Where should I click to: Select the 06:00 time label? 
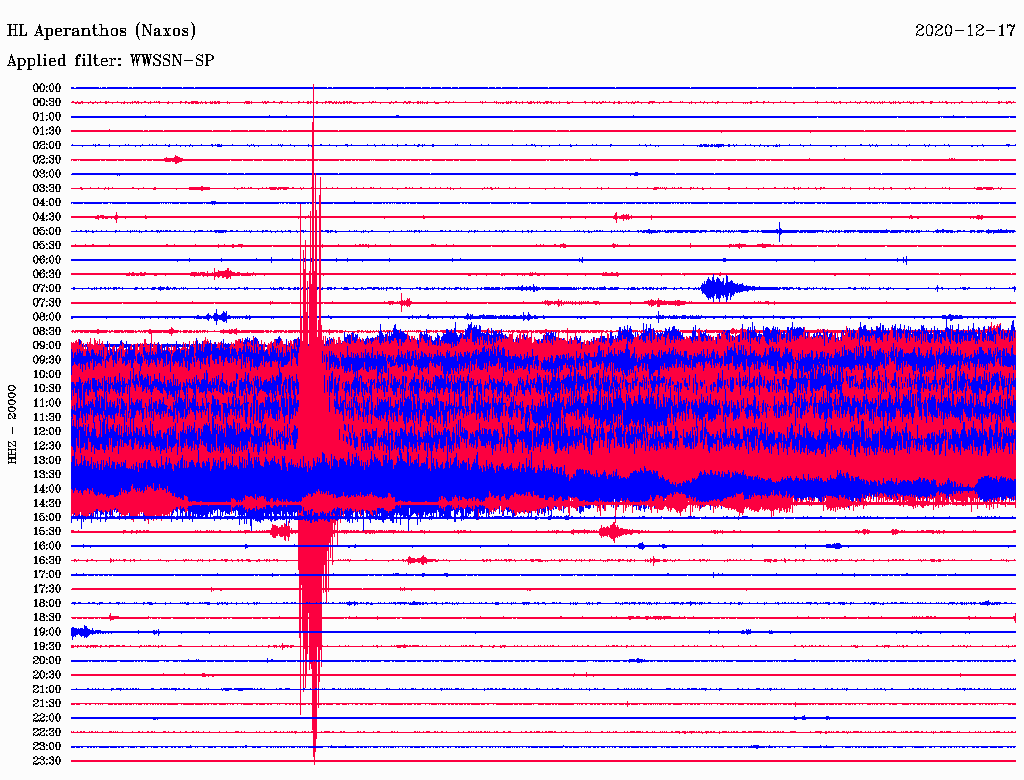click(x=47, y=260)
